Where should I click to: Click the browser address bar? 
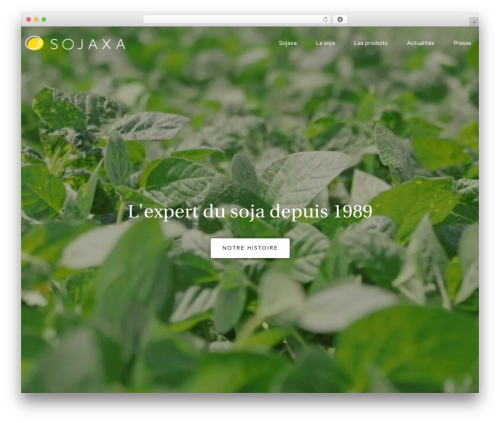pyautogui.click(x=237, y=20)
